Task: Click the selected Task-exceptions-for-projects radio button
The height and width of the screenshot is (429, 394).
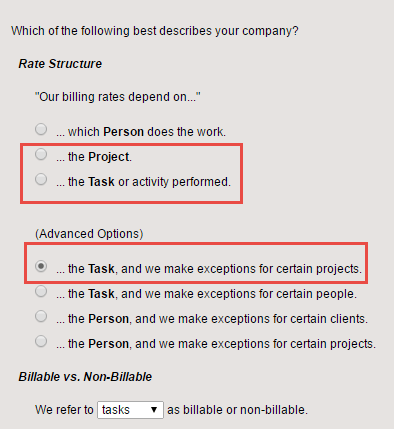Action: pos(41,266)
